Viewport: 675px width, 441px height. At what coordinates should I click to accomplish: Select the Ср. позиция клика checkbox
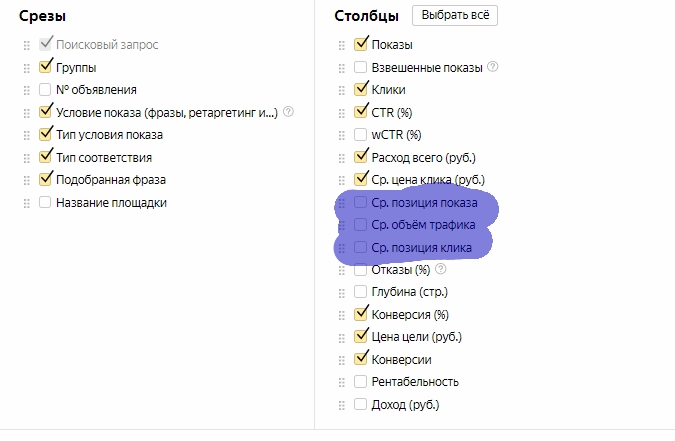click(360, 247)
